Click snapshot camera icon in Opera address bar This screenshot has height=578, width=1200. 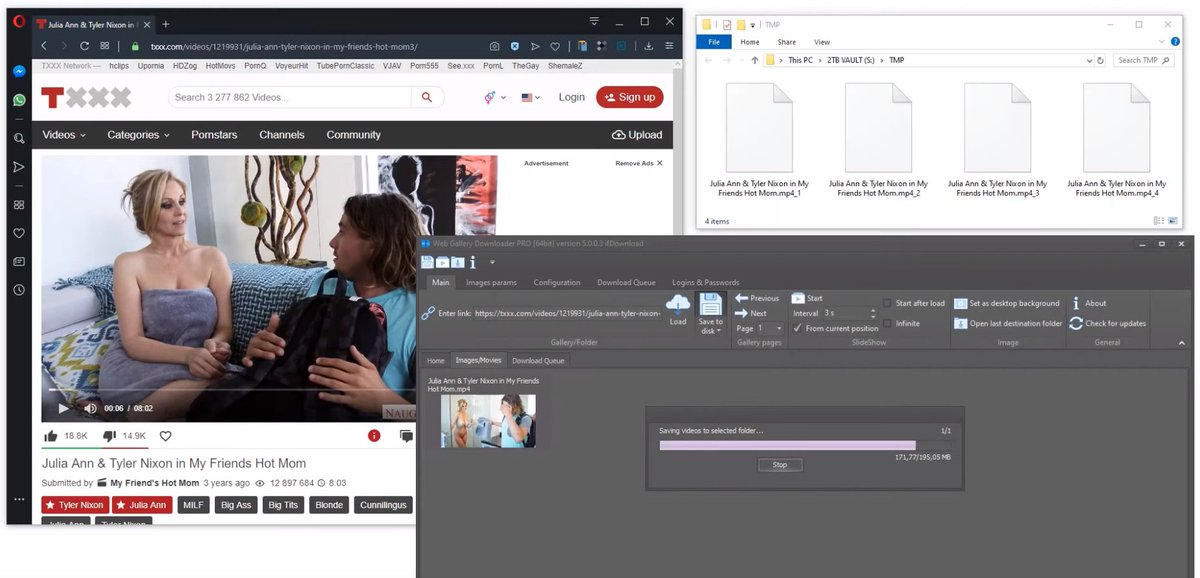(x=495, y=46)
